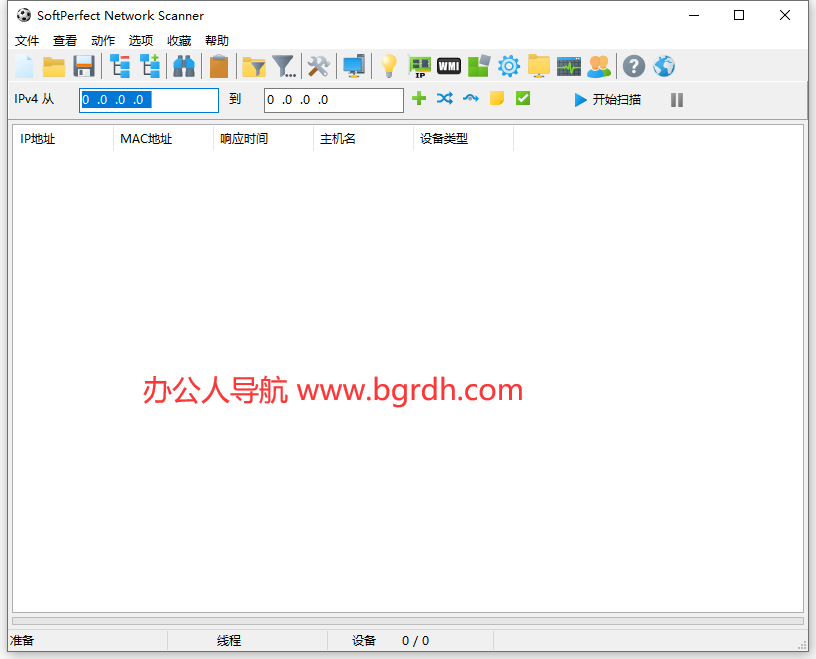The width and height of the screenshot is (816, 659).
Task: Click the users icon in toolbar
Action: (x=599, y=67)
